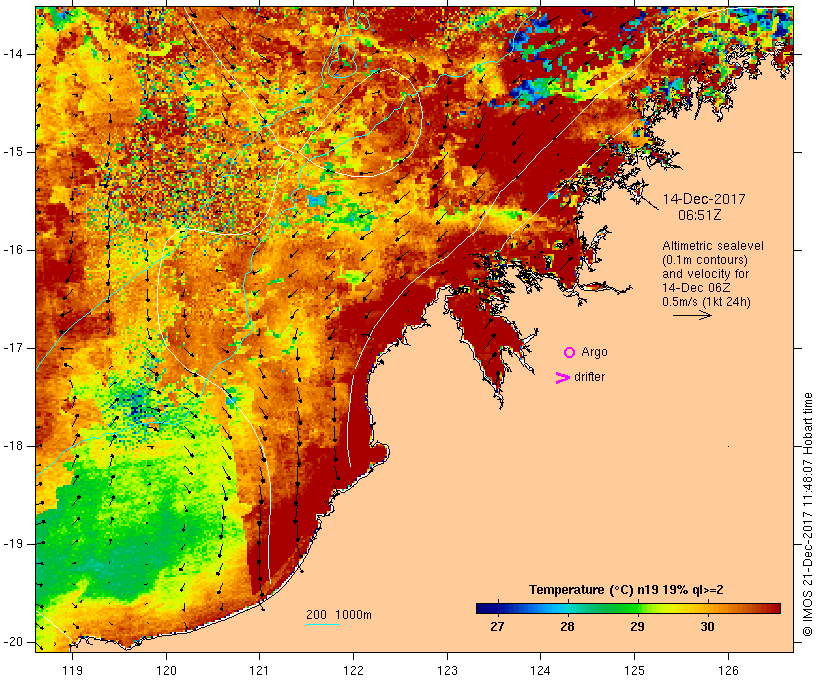The image size is (820, 680).
Task: Click the vertical IMOS copyright timestamp text
Action: click(x=808, y=514)
